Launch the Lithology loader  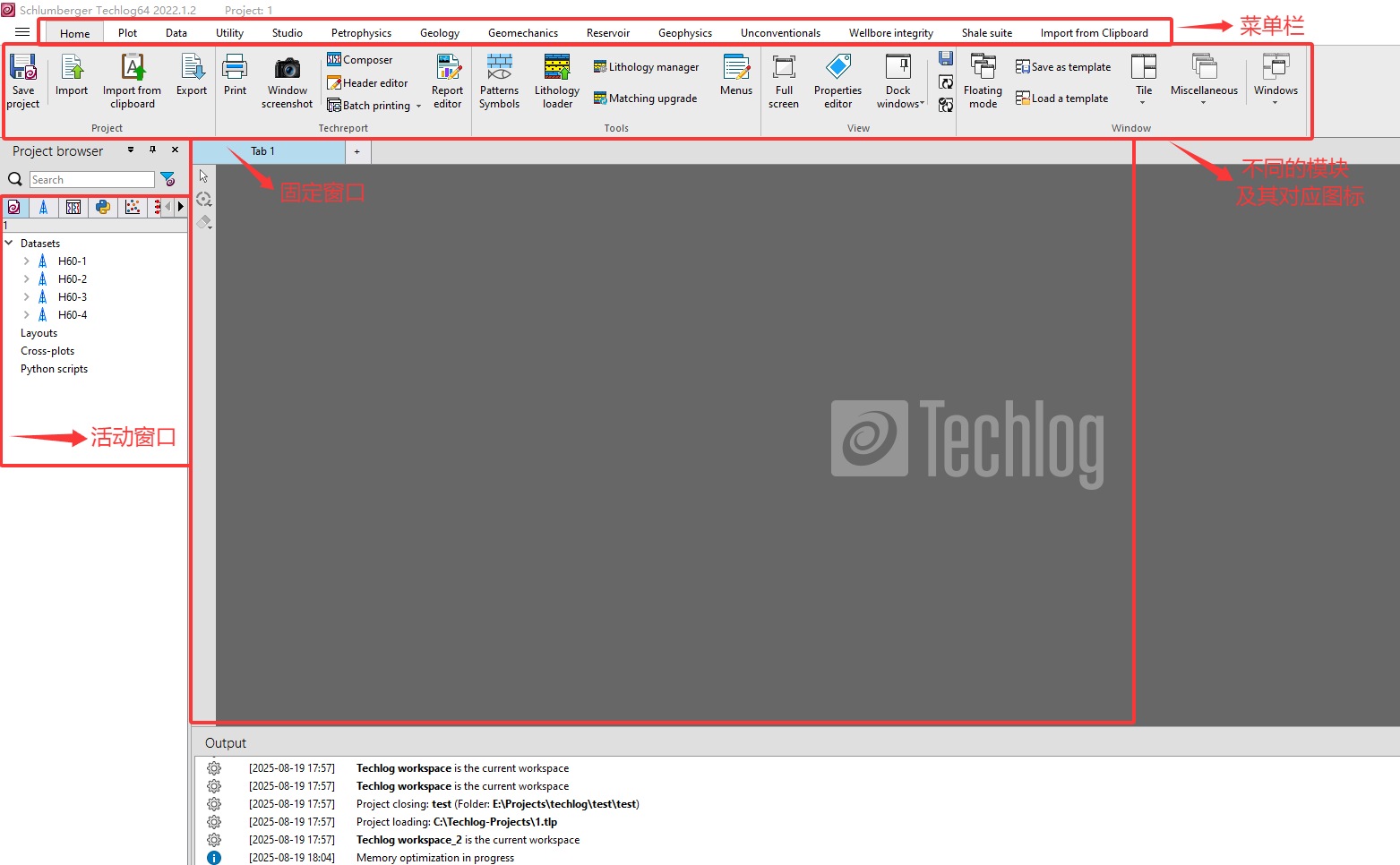(557, 81)
